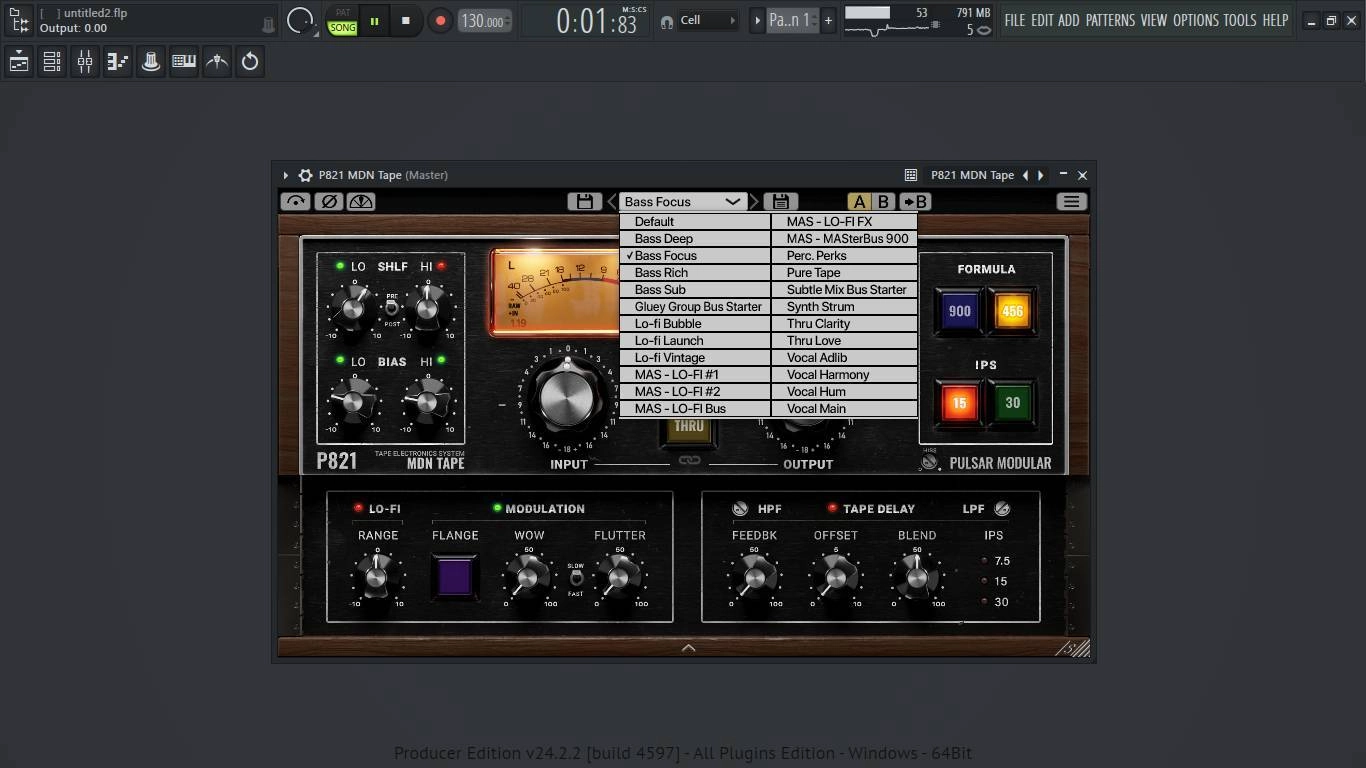Image resolution: width=1366 pixels, height=768 pixels.
Task: Click the phase invert Ø icon
Action: (x=328, y=201)
